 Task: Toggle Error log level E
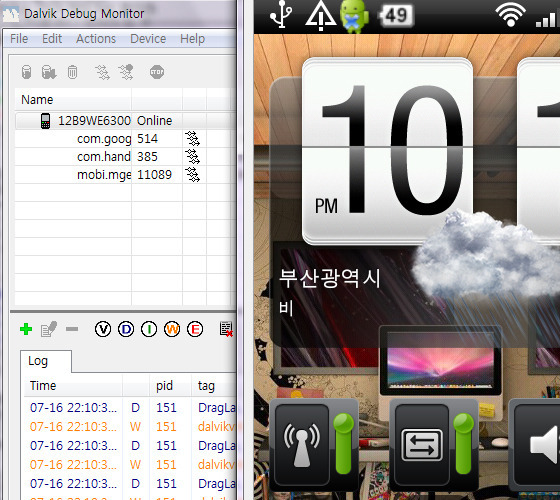click(195, 329)
